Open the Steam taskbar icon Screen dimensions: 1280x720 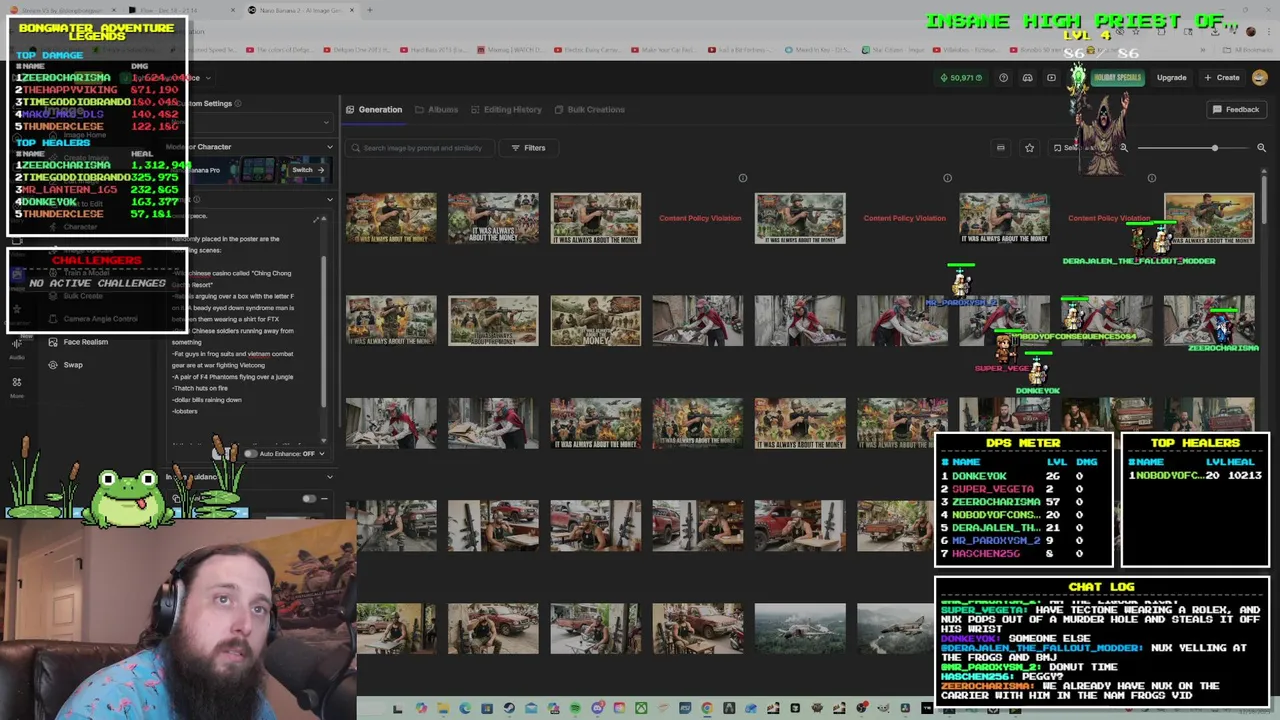[x=509, y=709]
